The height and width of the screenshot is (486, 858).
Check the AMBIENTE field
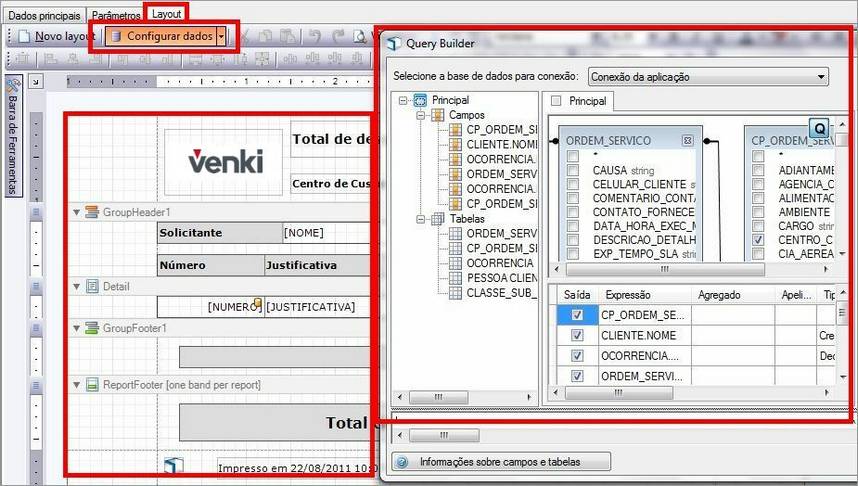(758, 212)
